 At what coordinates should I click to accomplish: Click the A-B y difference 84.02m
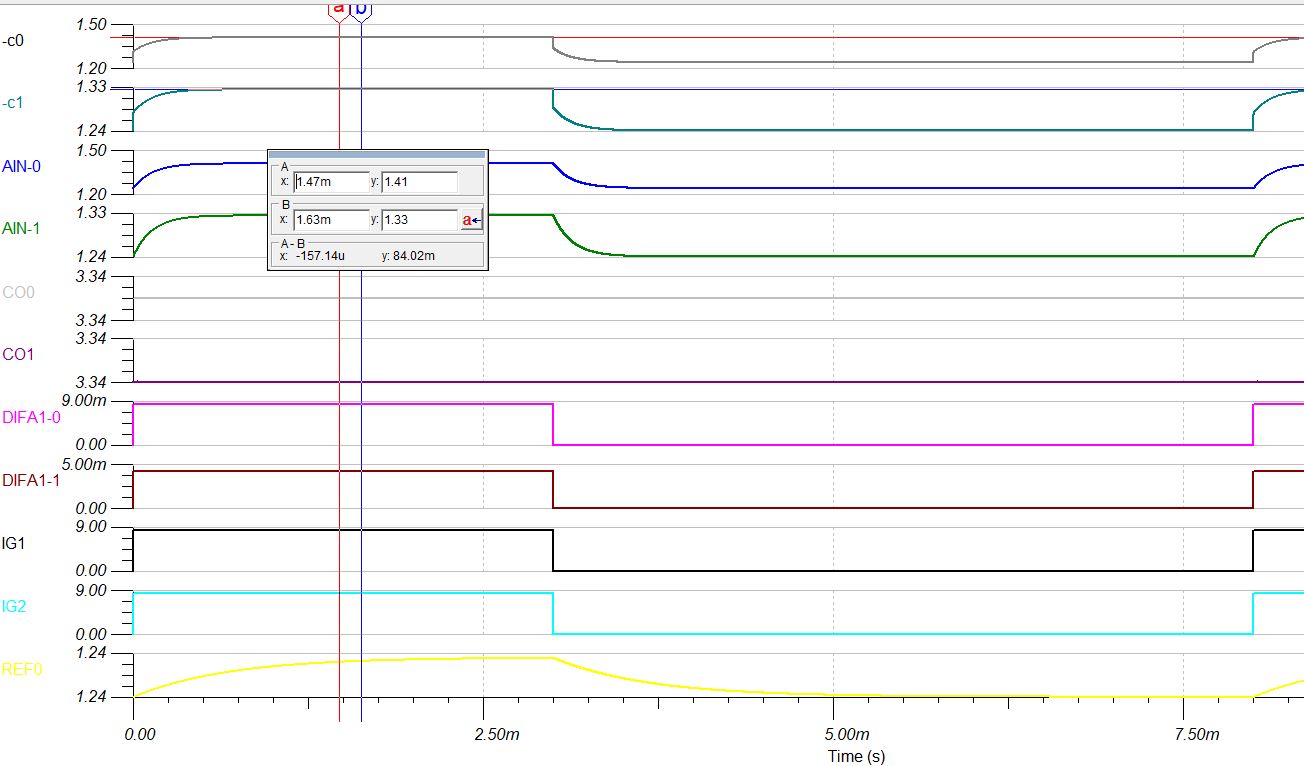click(x=415, y=256)
